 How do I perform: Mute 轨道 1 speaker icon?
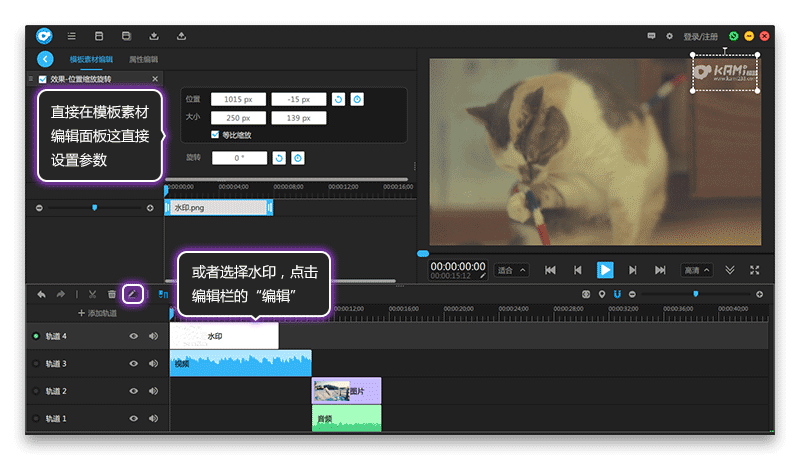pos(154,419)
